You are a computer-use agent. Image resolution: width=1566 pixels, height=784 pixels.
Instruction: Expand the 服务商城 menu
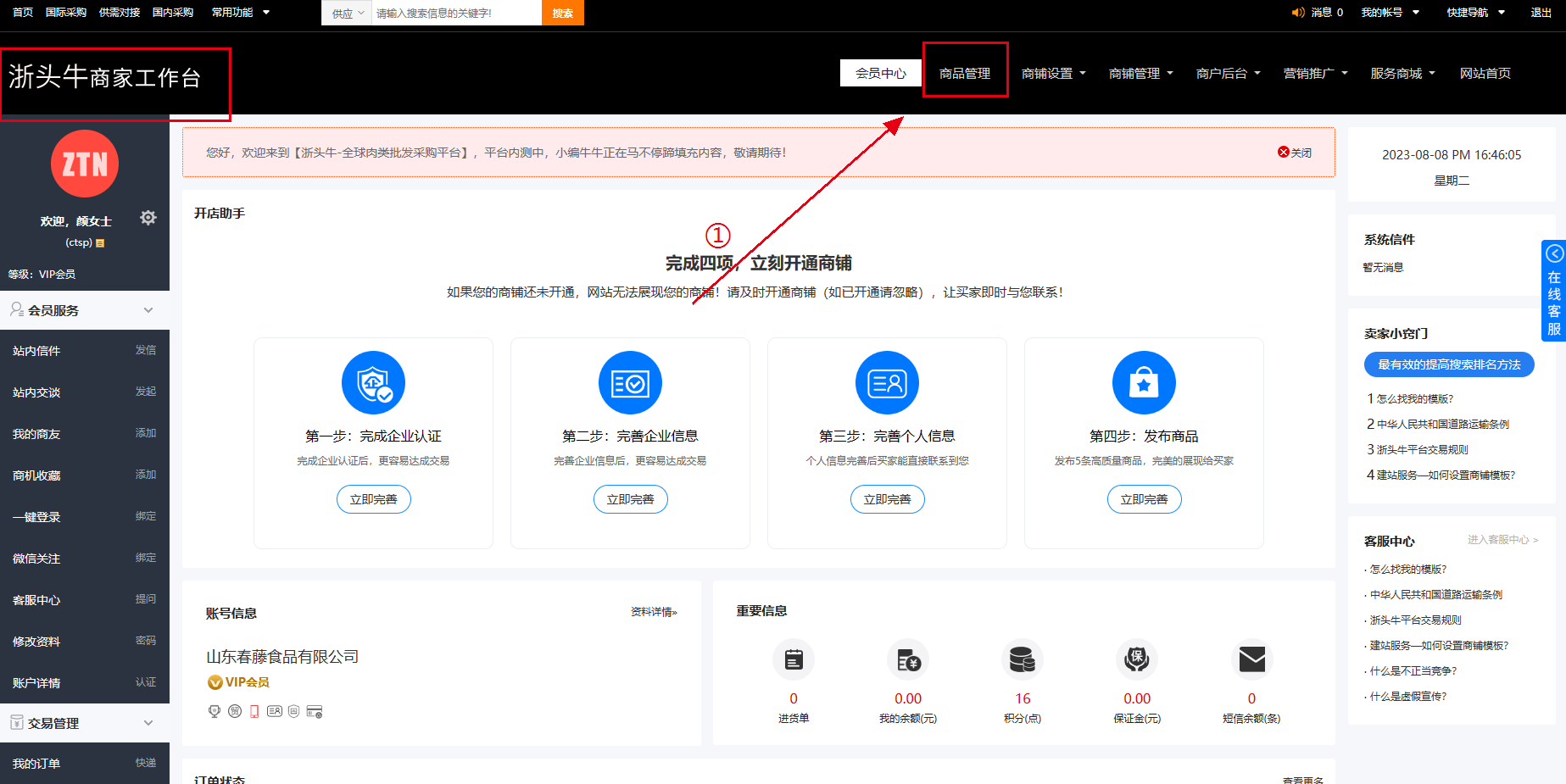(x=1402, y=74)
